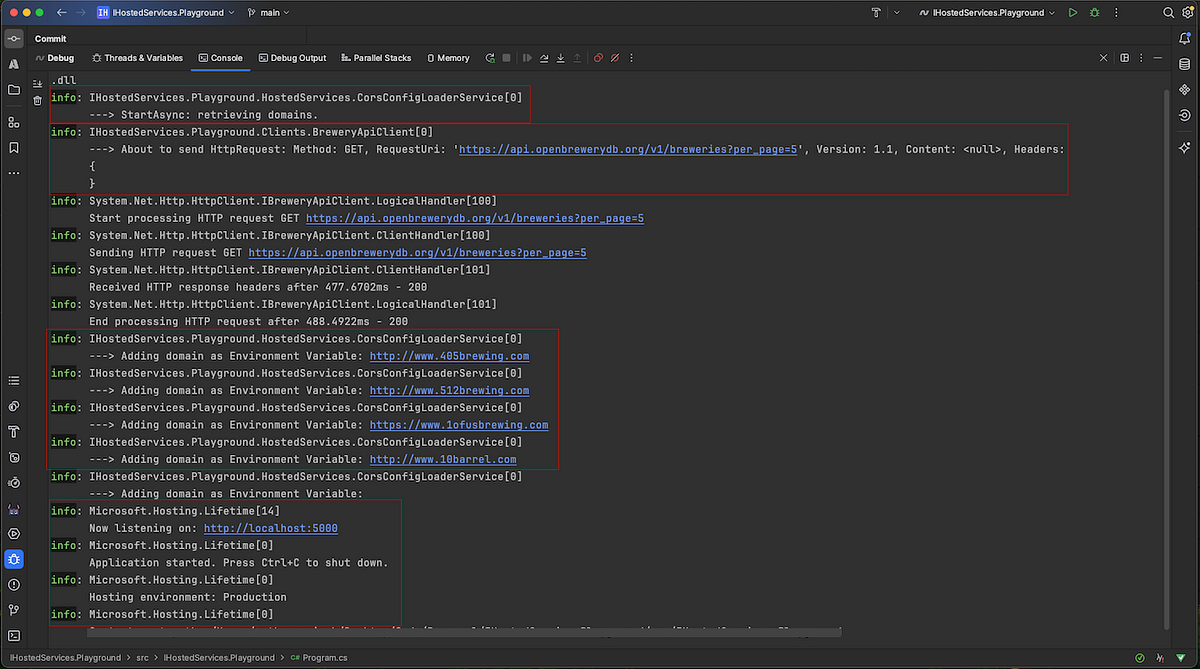Show the Problems tool window
Image resolution: width=1200 pixels, height=669 pixels.
[15, 584]
